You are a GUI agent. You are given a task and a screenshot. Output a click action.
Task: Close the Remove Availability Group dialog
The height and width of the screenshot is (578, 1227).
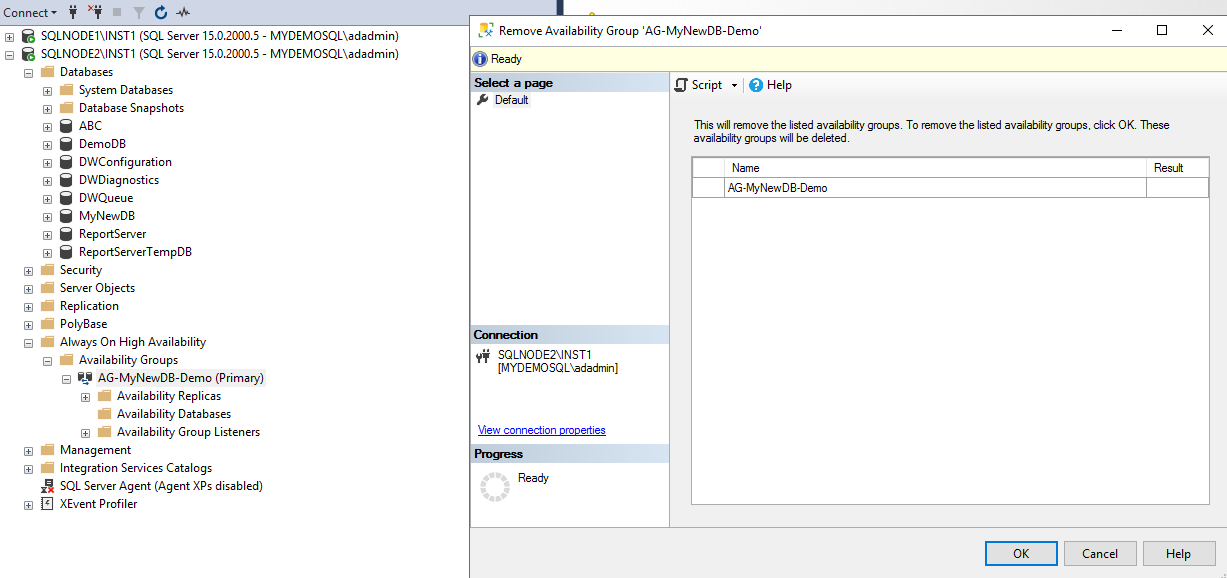(x=1208, y=30)
